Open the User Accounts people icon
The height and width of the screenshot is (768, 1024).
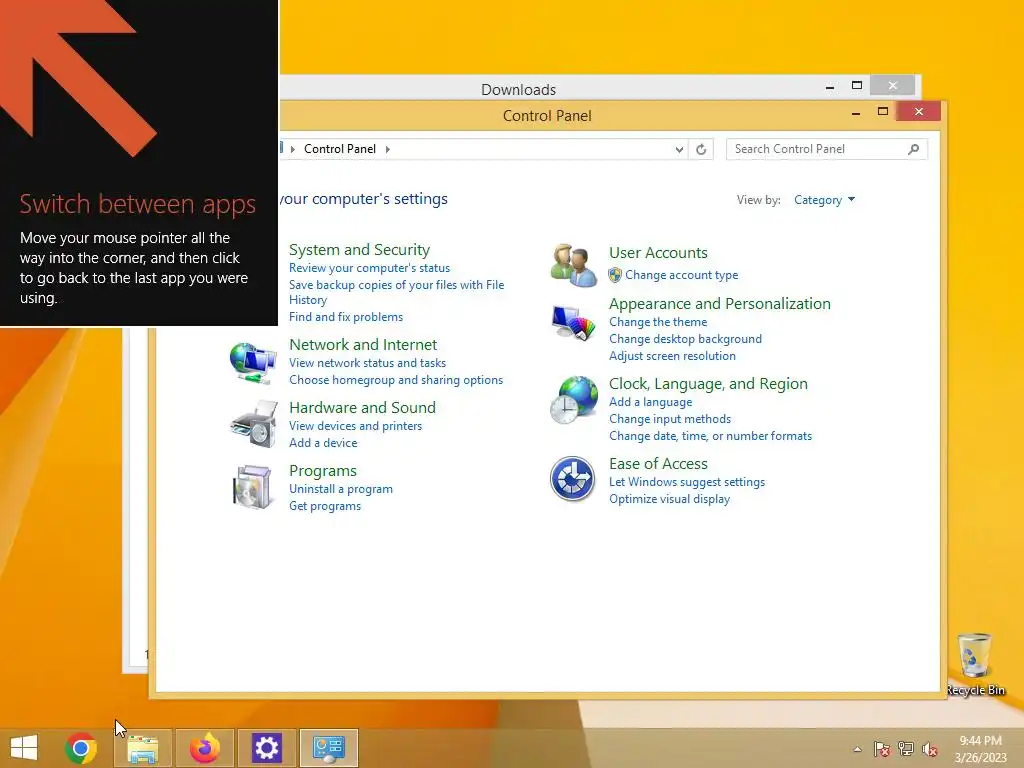[x=573, y=264]
